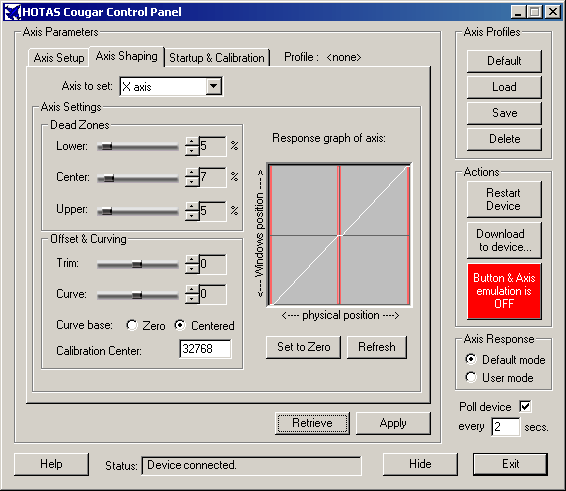
Task: Click the Trim value field
Action: click(x=213, y=264)
